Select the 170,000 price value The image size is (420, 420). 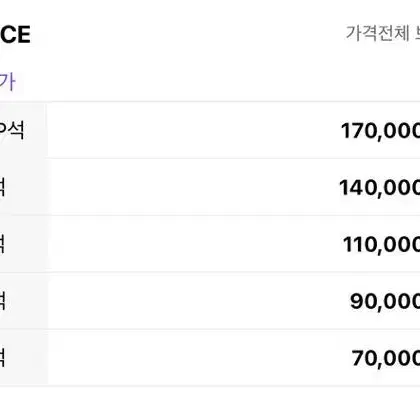(x=380, y=131)
